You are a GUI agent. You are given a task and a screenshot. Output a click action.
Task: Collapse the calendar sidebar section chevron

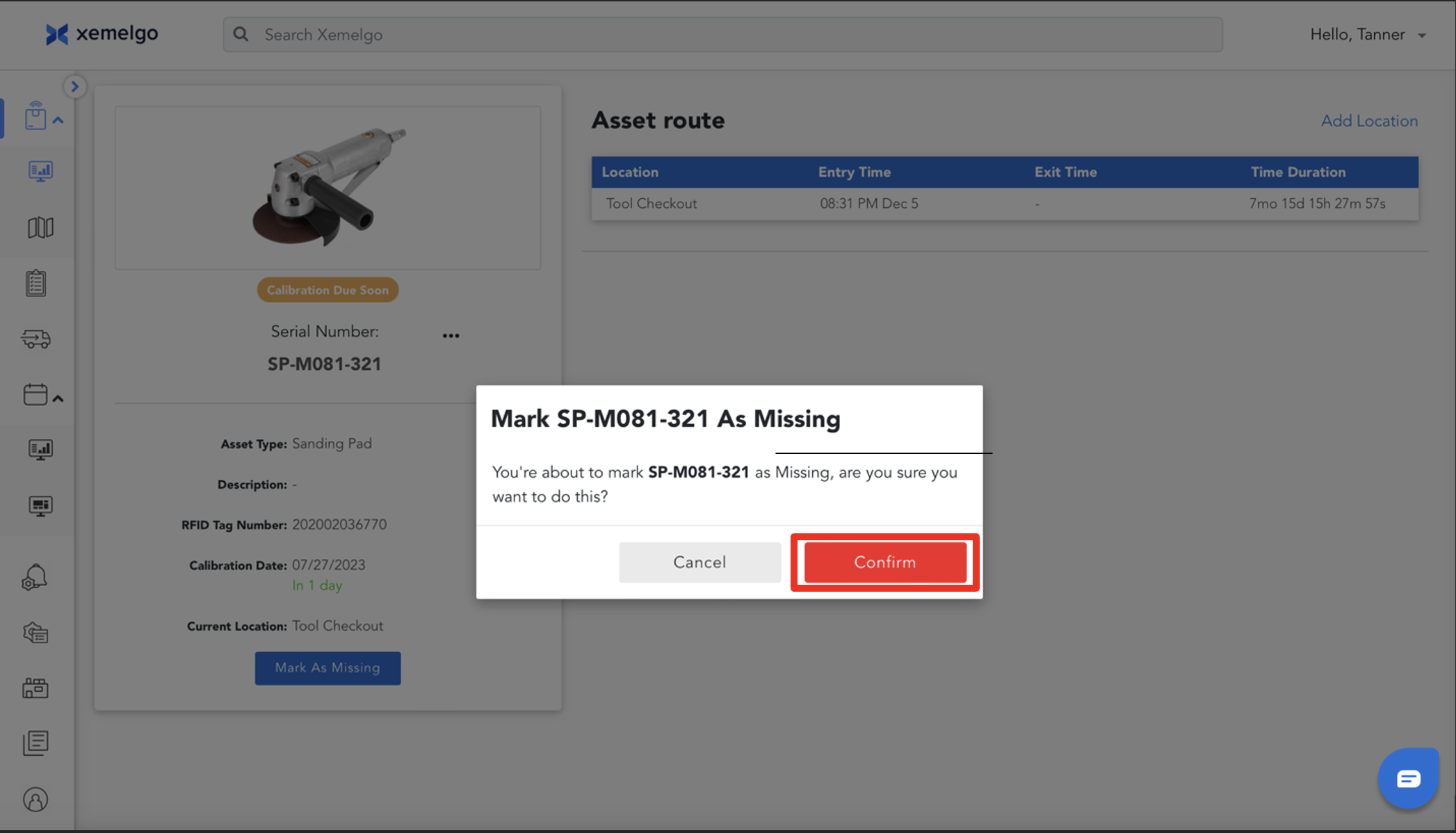pos(58,398)
